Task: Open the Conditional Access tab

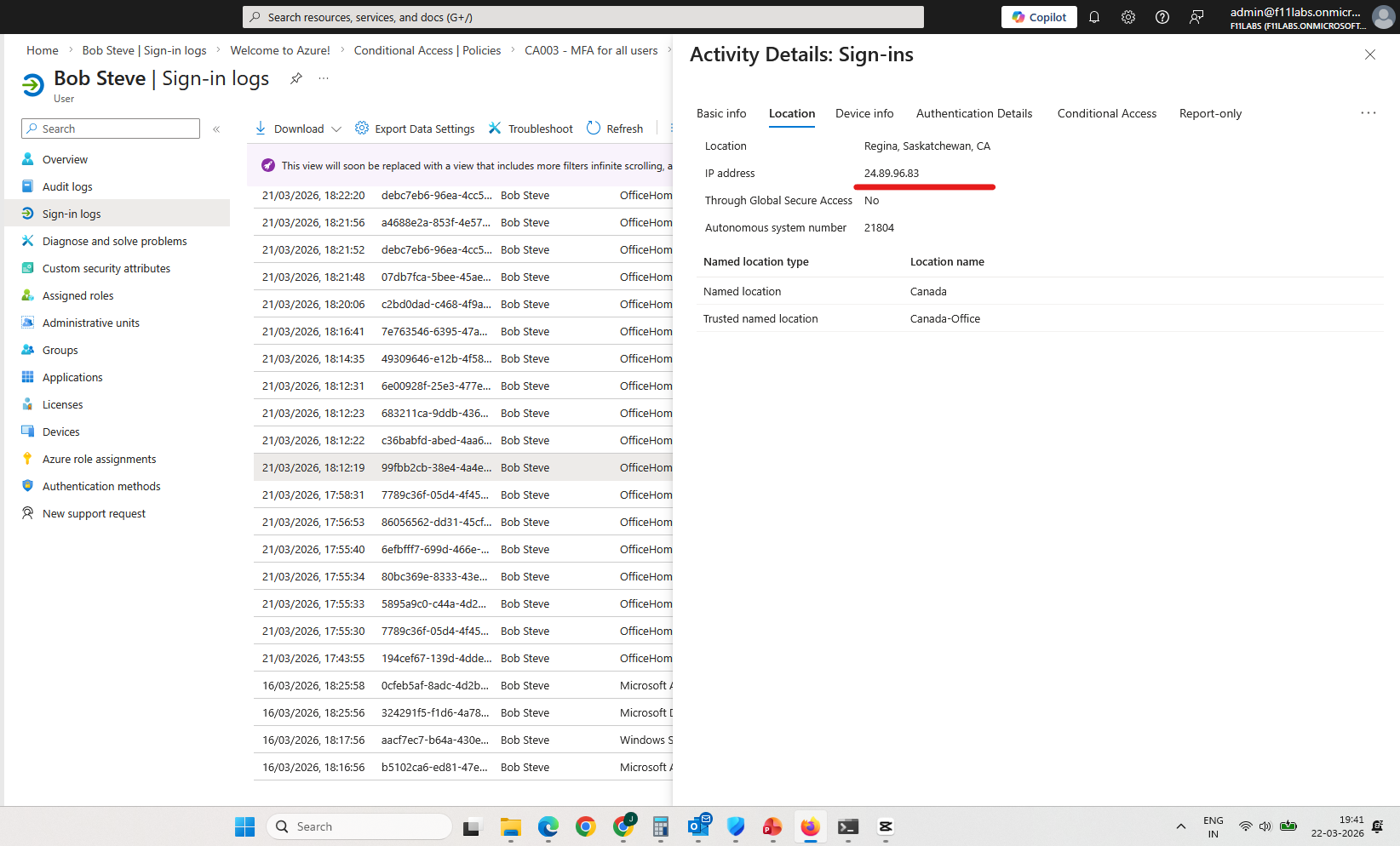Action: pyautogui.click(x=1106, y=113)
